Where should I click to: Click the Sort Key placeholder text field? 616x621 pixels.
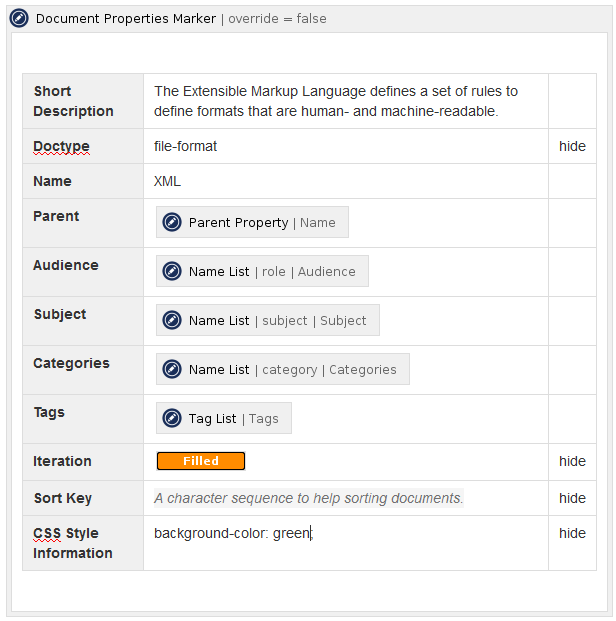pos(308,498)
